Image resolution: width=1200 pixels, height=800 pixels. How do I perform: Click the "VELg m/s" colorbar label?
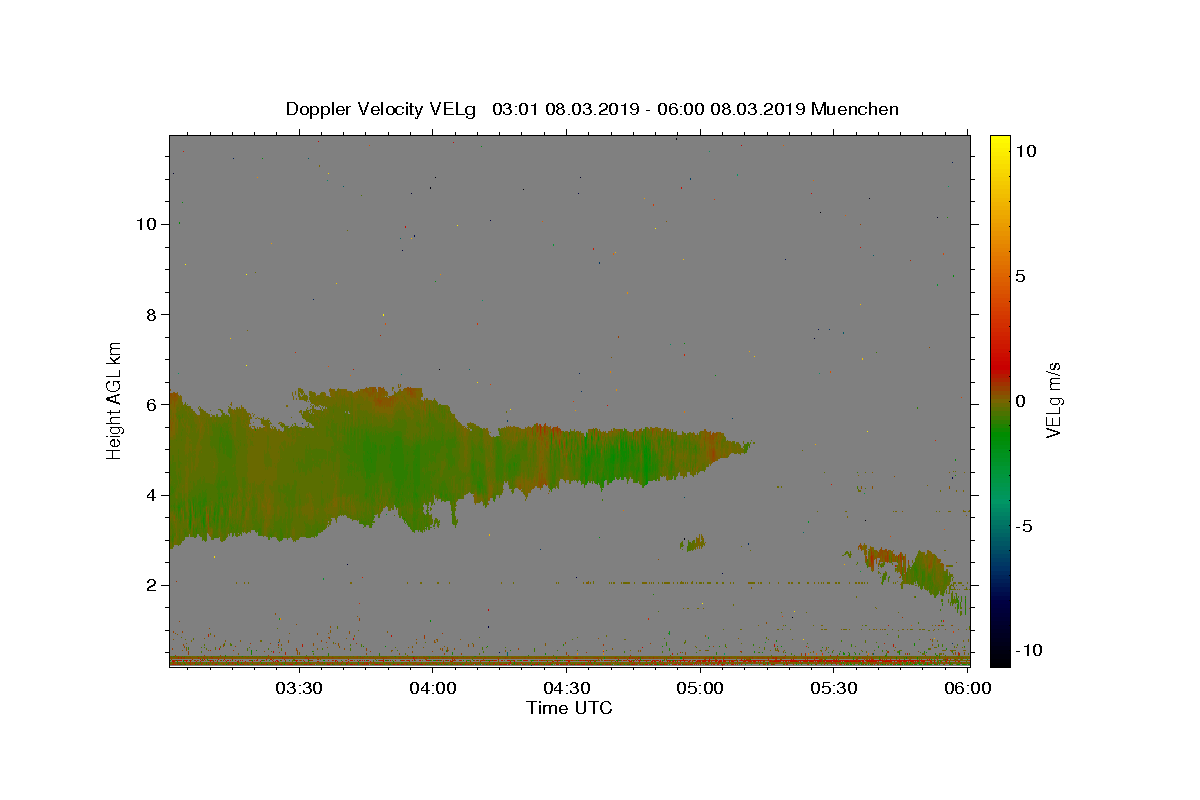tap(1053, 399)
